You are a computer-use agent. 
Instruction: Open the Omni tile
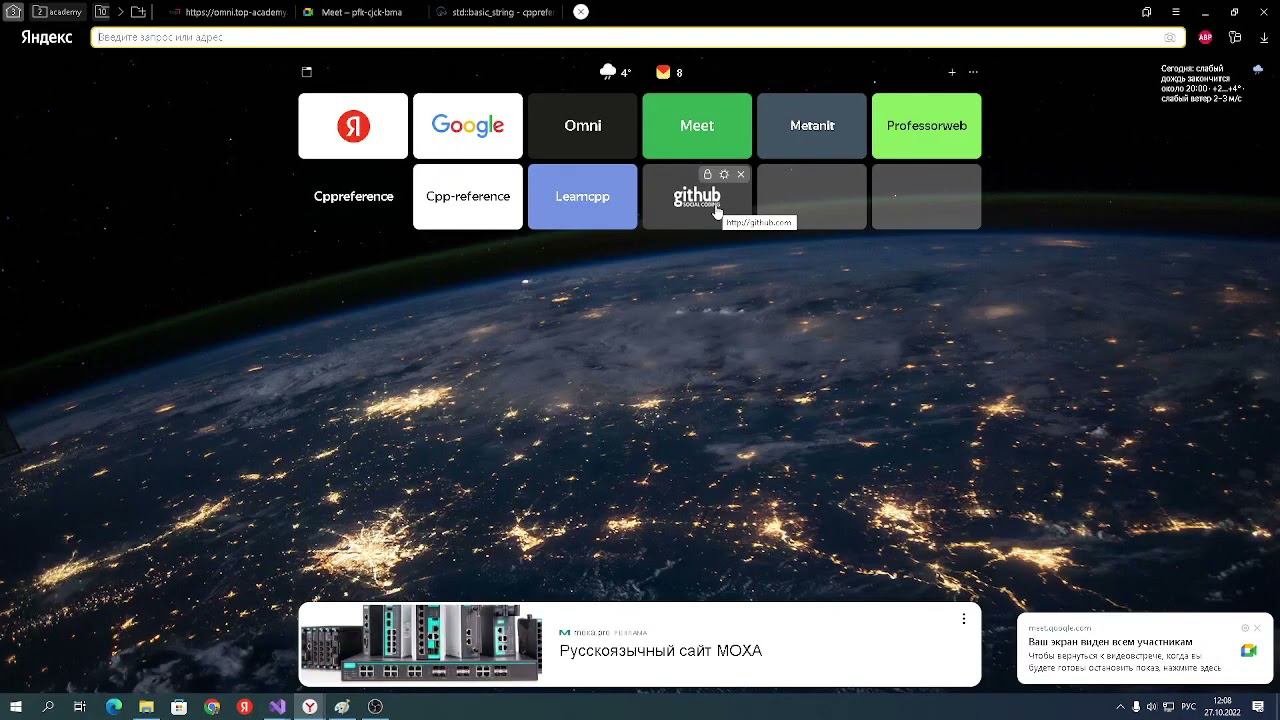click(x=582, y=126)
